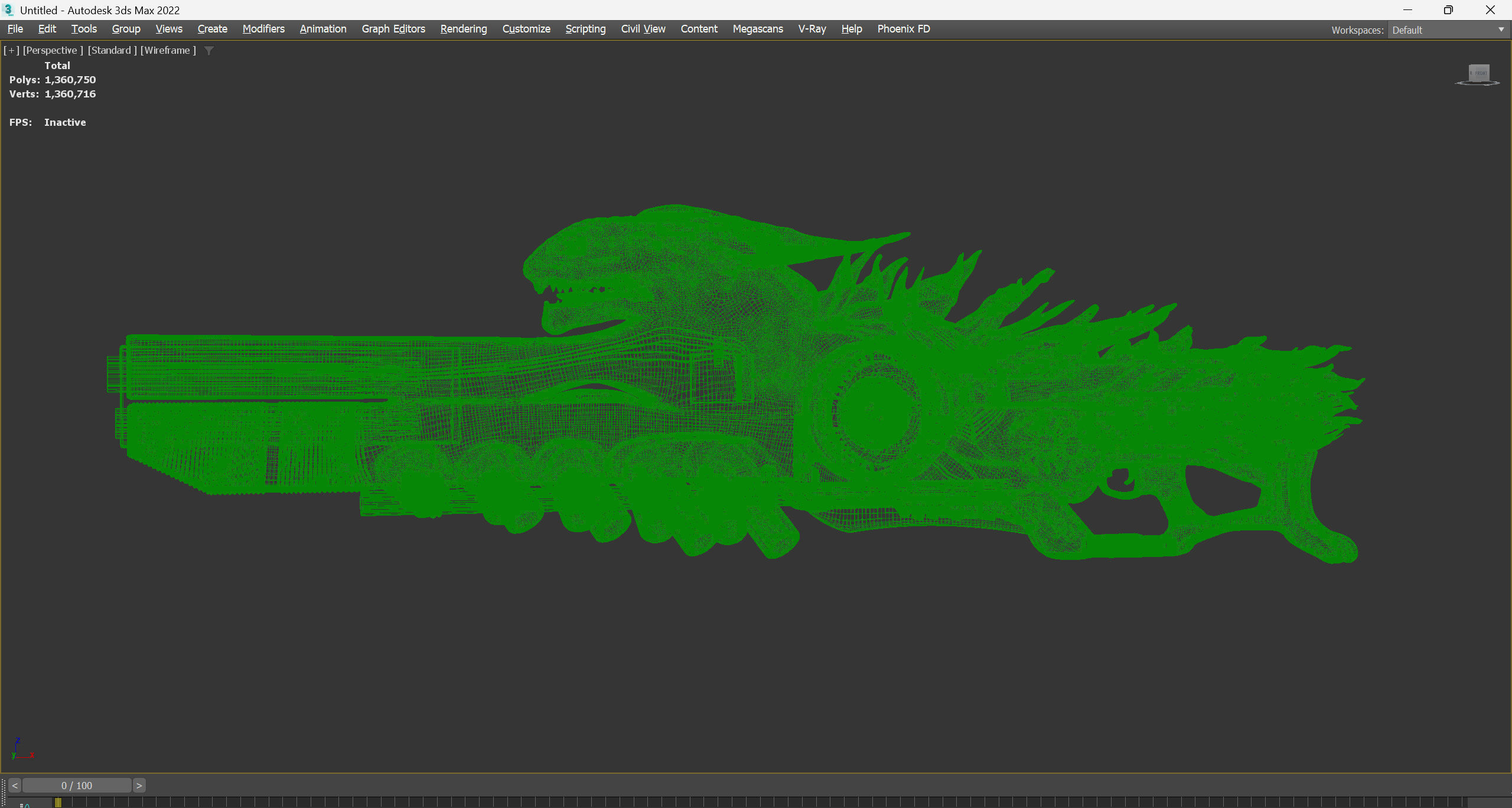Open the Animation menu

323,29
